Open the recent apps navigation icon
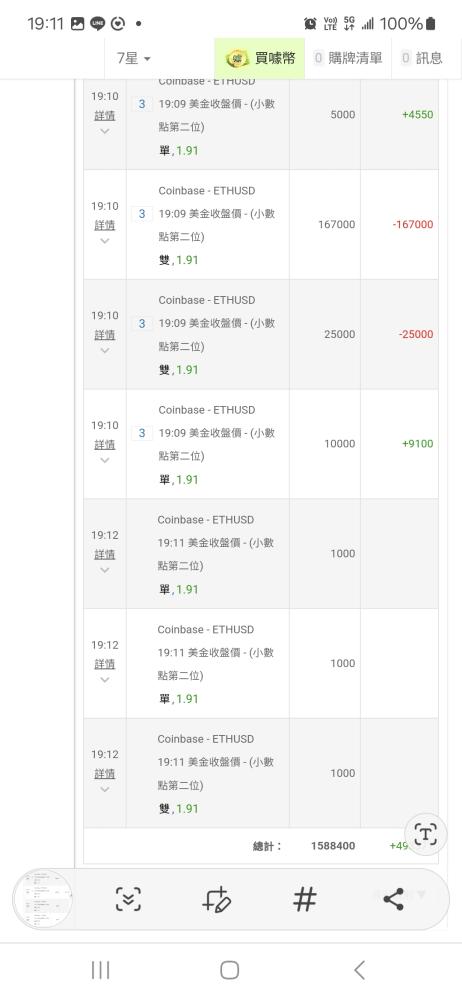The image size is (462, 1000). (100, 970)
